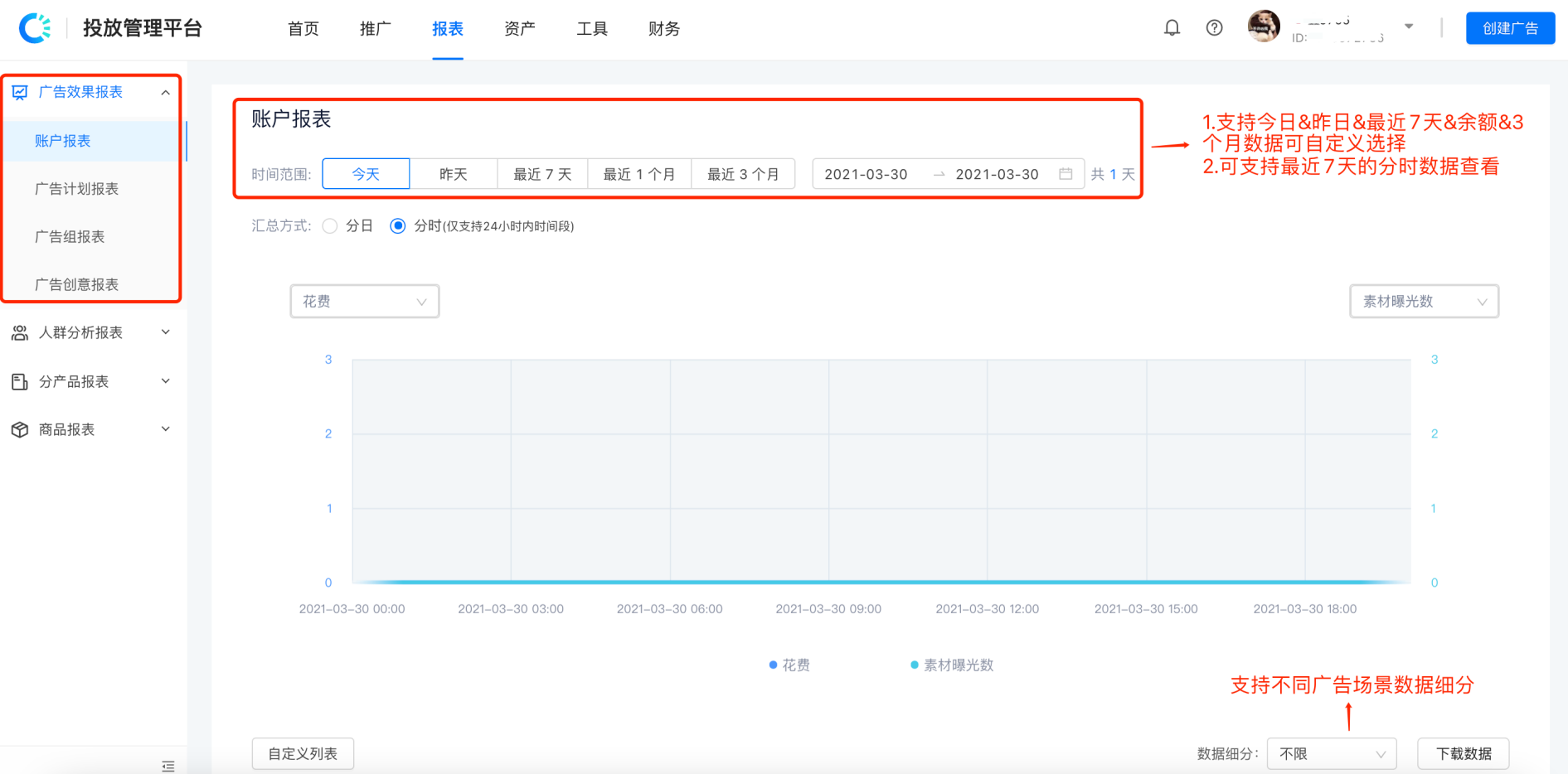
Task: Click the sidebar collapse icon at bottom
Action: [x=168, y=767]
